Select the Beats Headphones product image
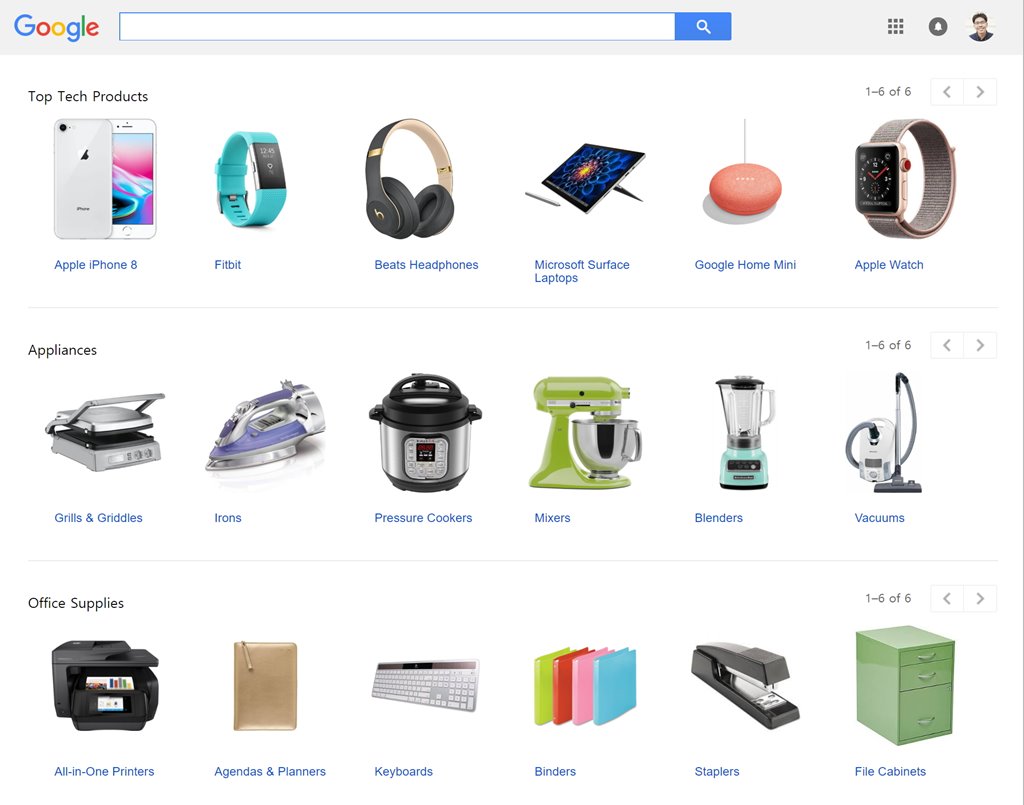1024x805 pixels. [409, 179]
